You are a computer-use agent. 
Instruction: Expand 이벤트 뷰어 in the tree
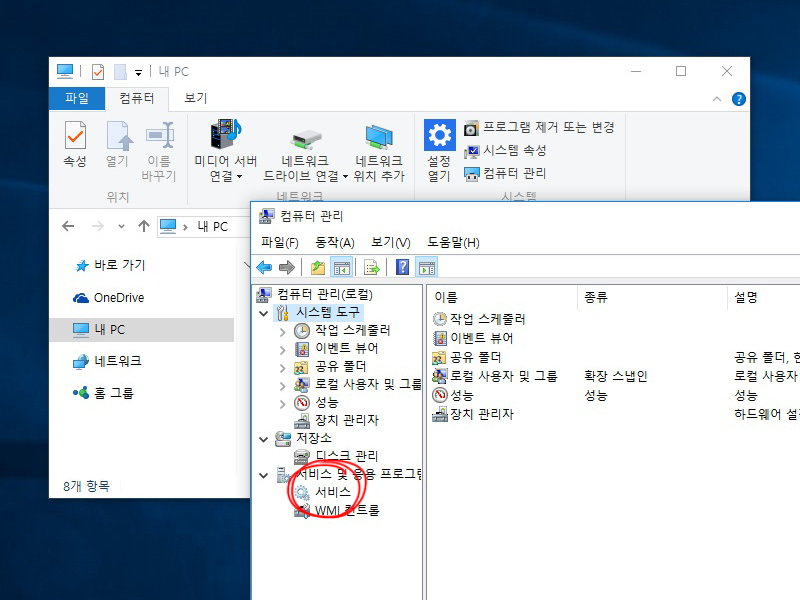283,350
